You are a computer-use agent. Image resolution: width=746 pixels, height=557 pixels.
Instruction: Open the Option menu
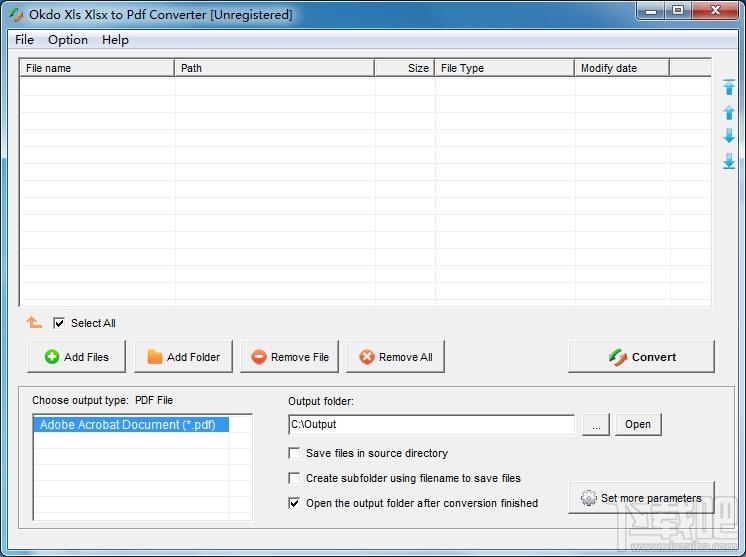coord(68,40)
